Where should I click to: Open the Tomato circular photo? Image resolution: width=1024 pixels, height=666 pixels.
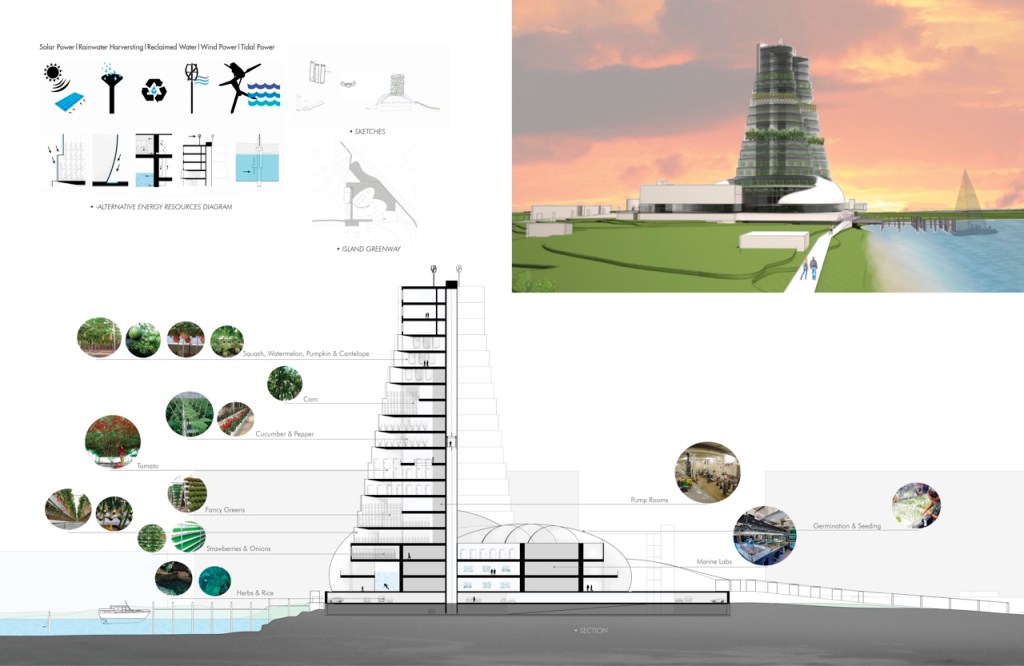(112, 441)
